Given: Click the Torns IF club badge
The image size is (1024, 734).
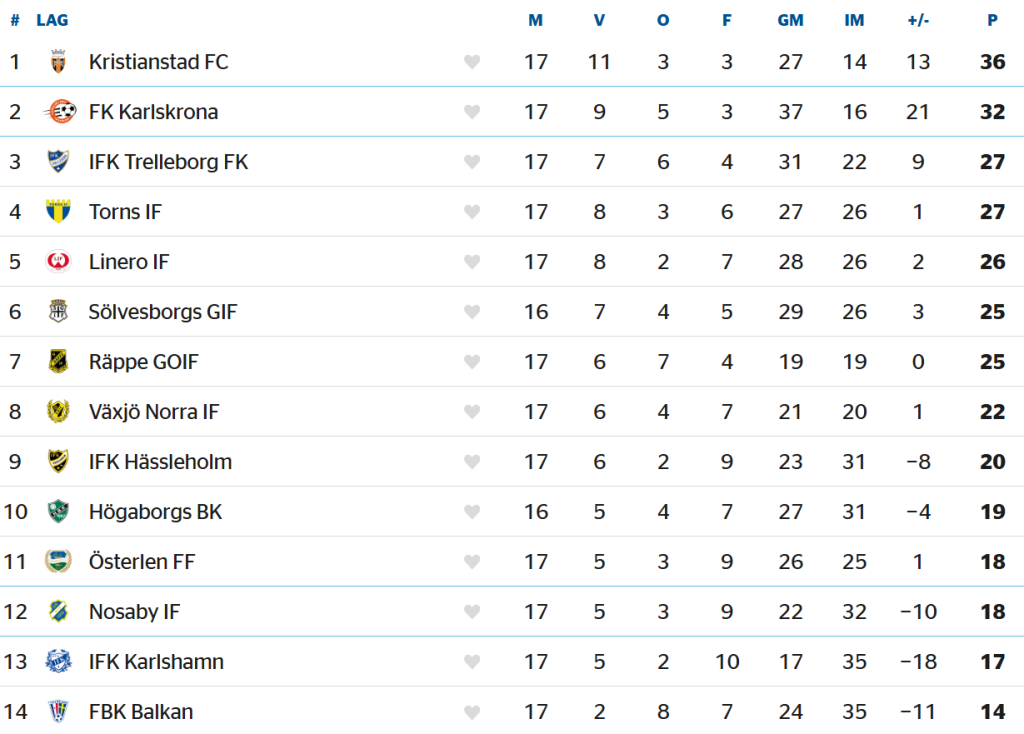Looking at the screenshot, I should click(58, 212).
